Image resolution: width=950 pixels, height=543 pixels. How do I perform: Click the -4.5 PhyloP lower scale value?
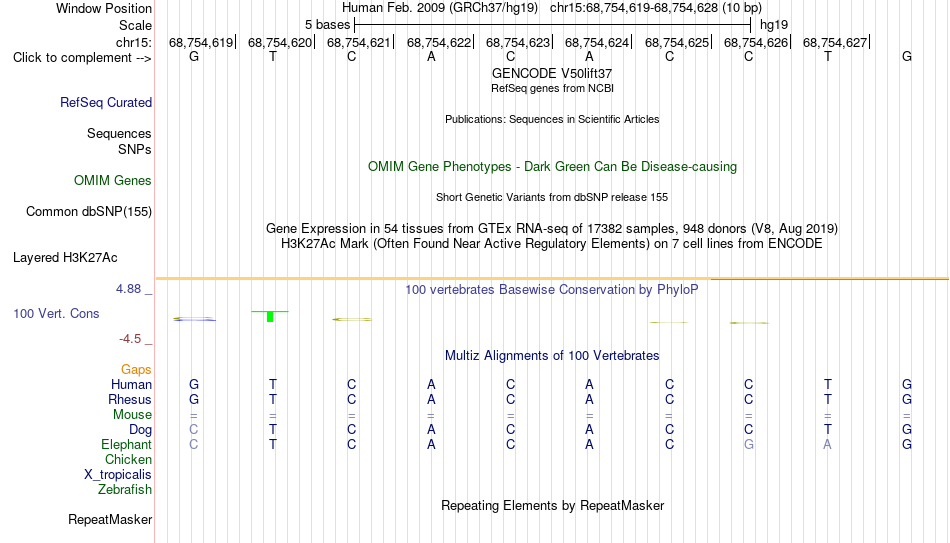click(x=130, y=339)
